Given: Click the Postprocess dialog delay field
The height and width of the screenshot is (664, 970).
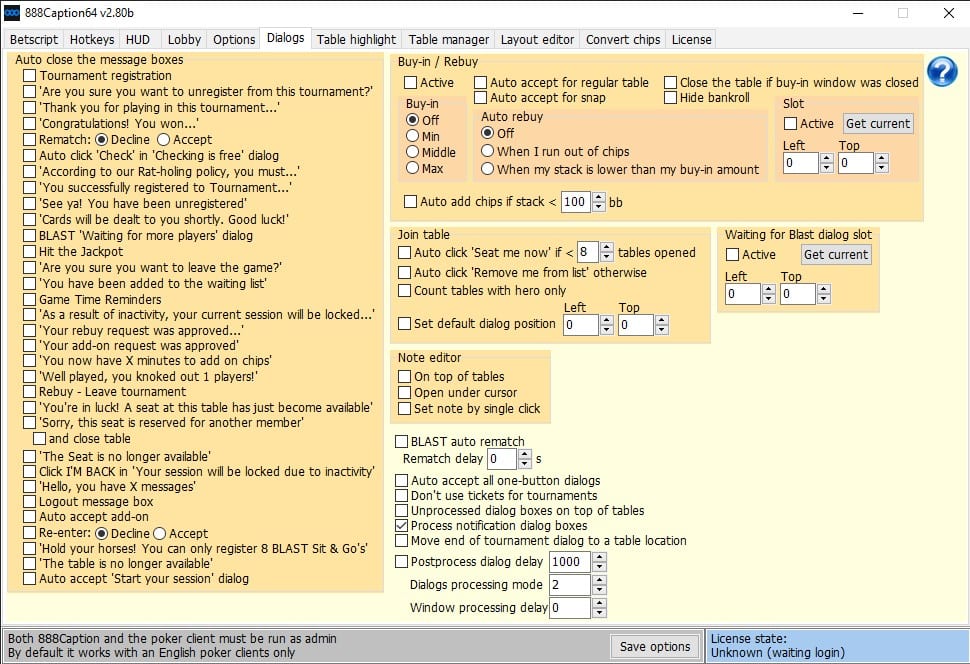Looking at the screenshot, I should pos(570,562).
